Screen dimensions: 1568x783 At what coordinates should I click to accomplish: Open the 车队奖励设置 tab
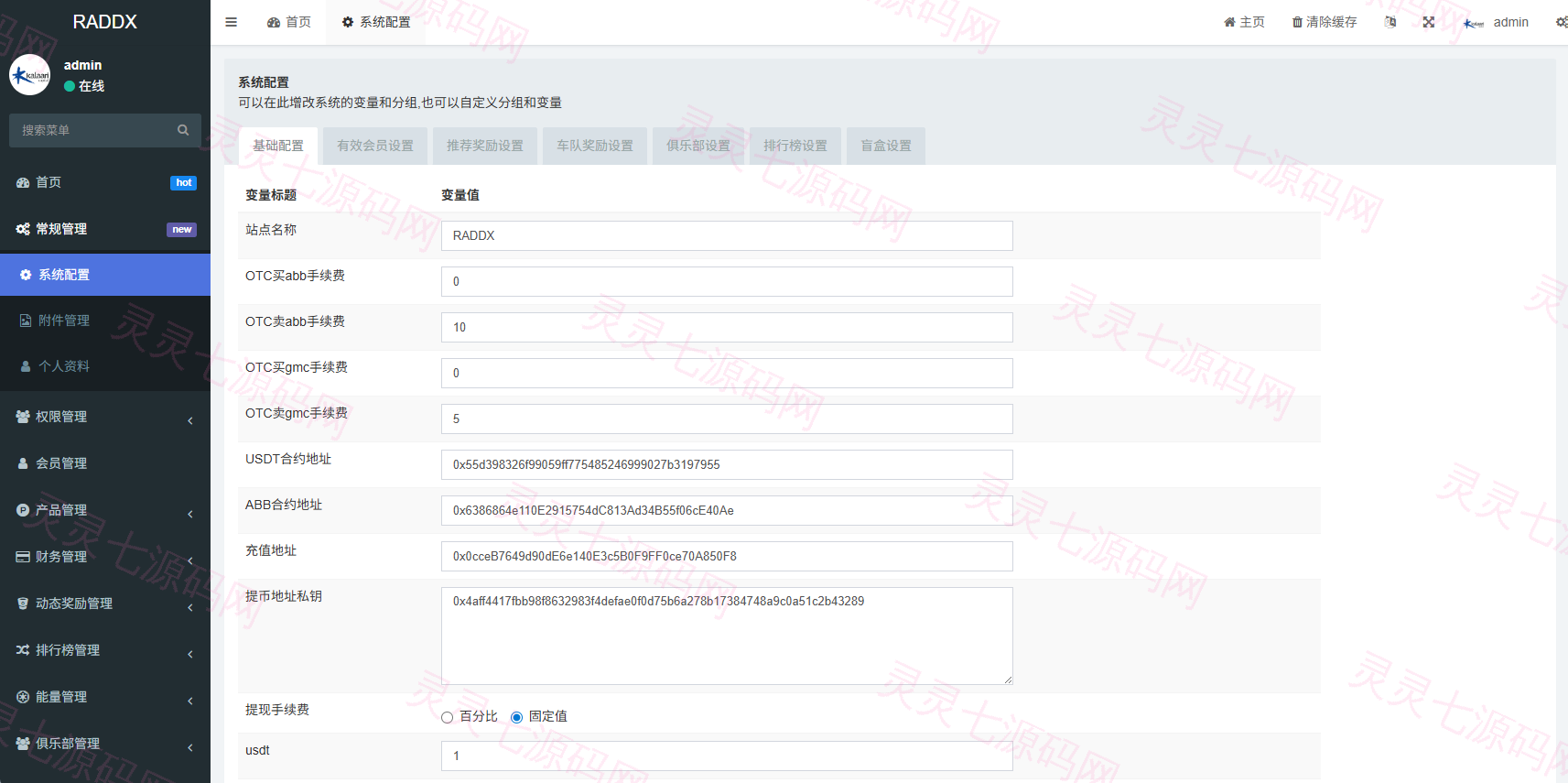[595, 146]
